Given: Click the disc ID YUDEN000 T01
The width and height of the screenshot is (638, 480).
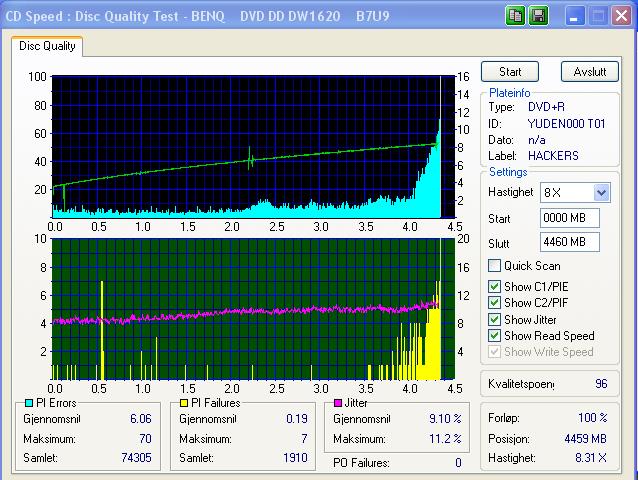Looking at the screenshot, I should [x=566, y=124].
